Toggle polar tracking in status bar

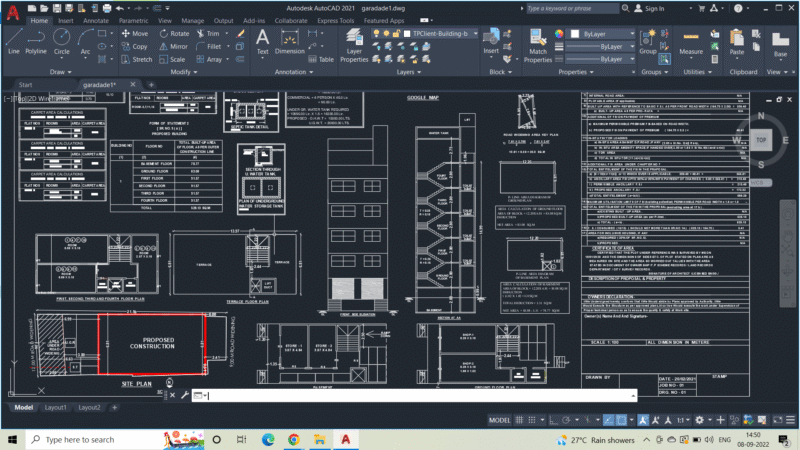click(566, 420)
